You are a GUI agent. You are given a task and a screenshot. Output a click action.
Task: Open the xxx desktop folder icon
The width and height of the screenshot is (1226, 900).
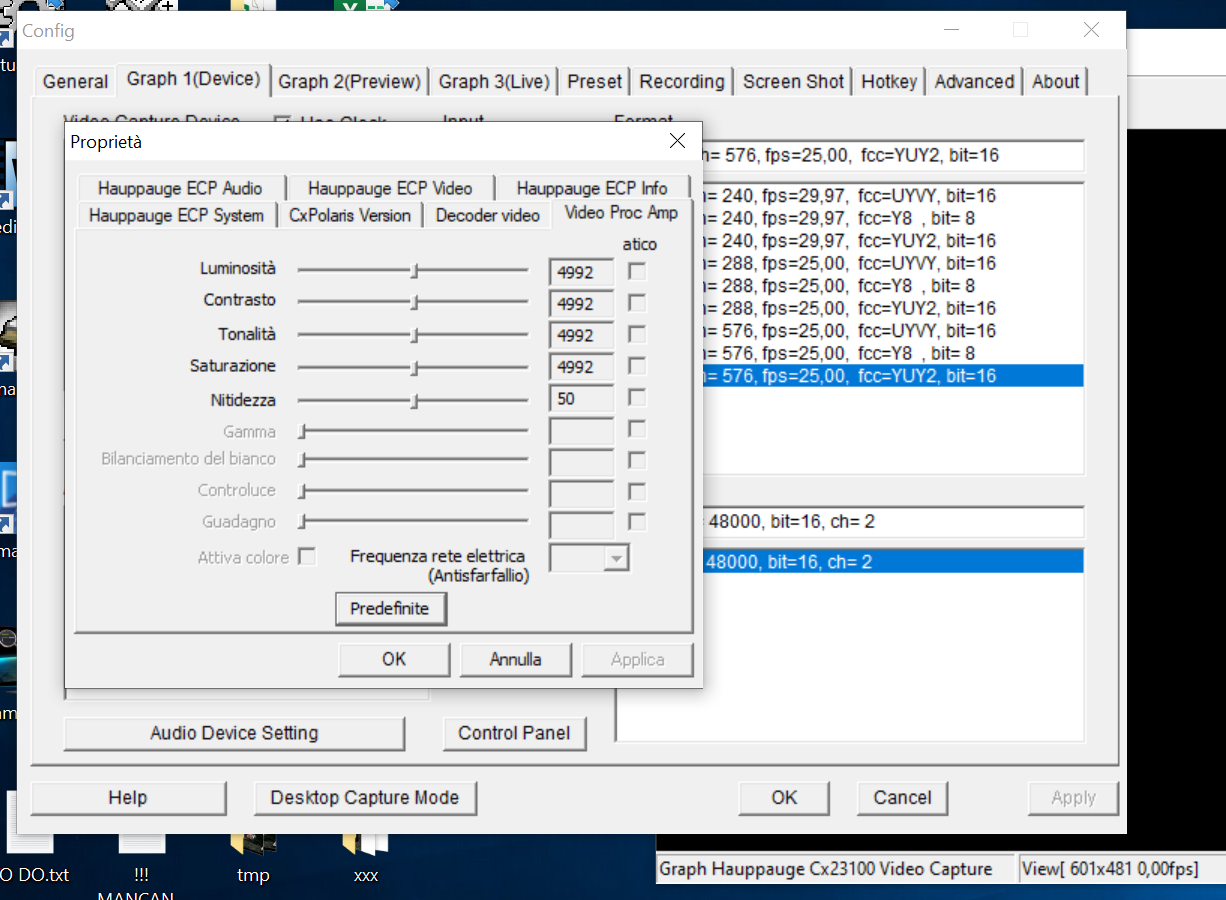[x=365, y=855]
